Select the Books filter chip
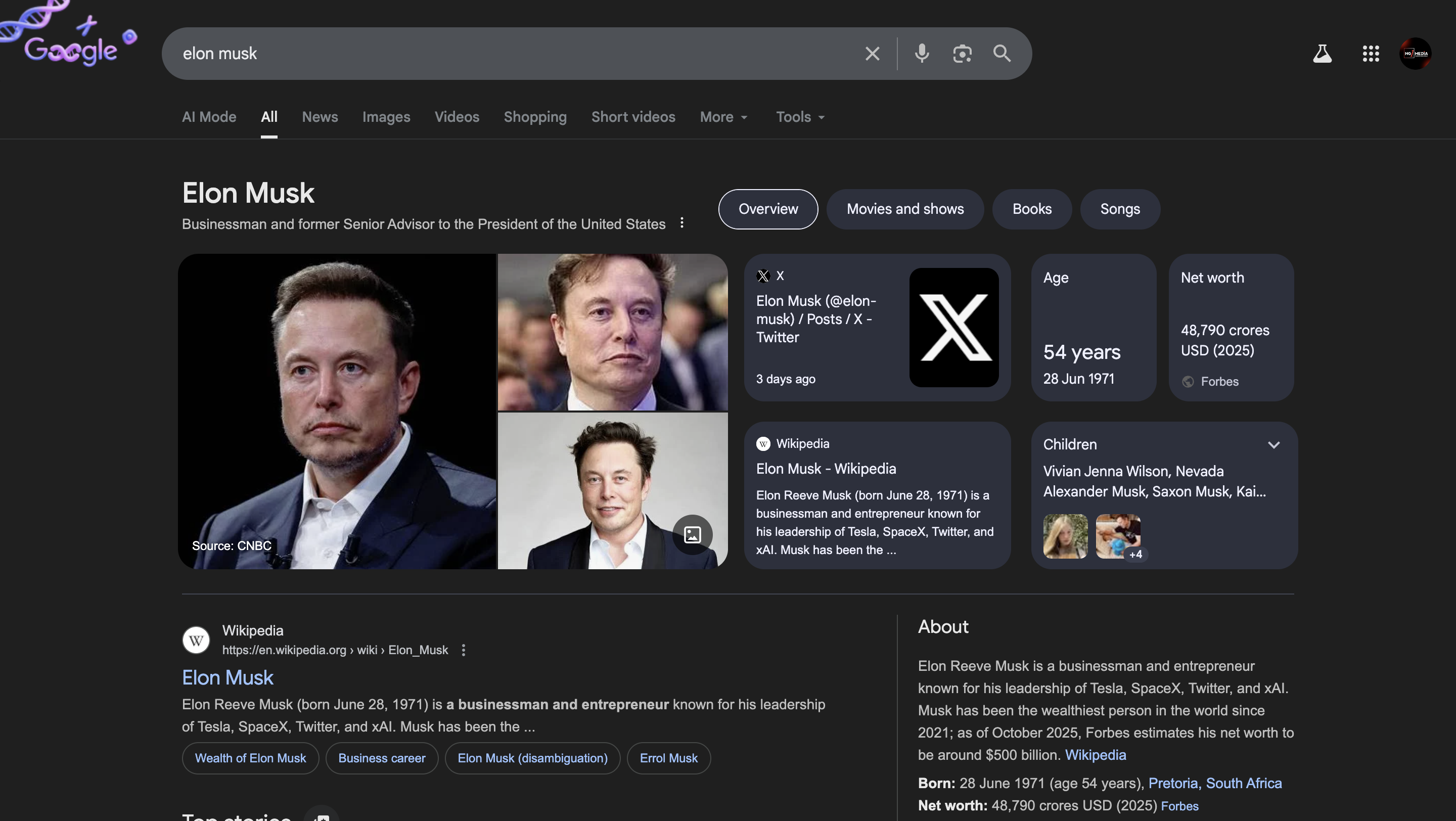 [1031, 209]
